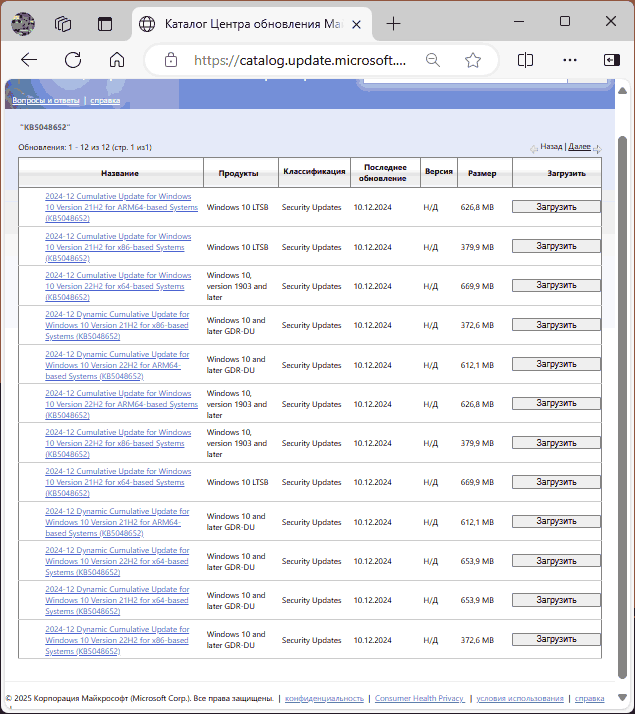
Task: Close the Каталог Центра обновления tab
Action: (356, 25)
